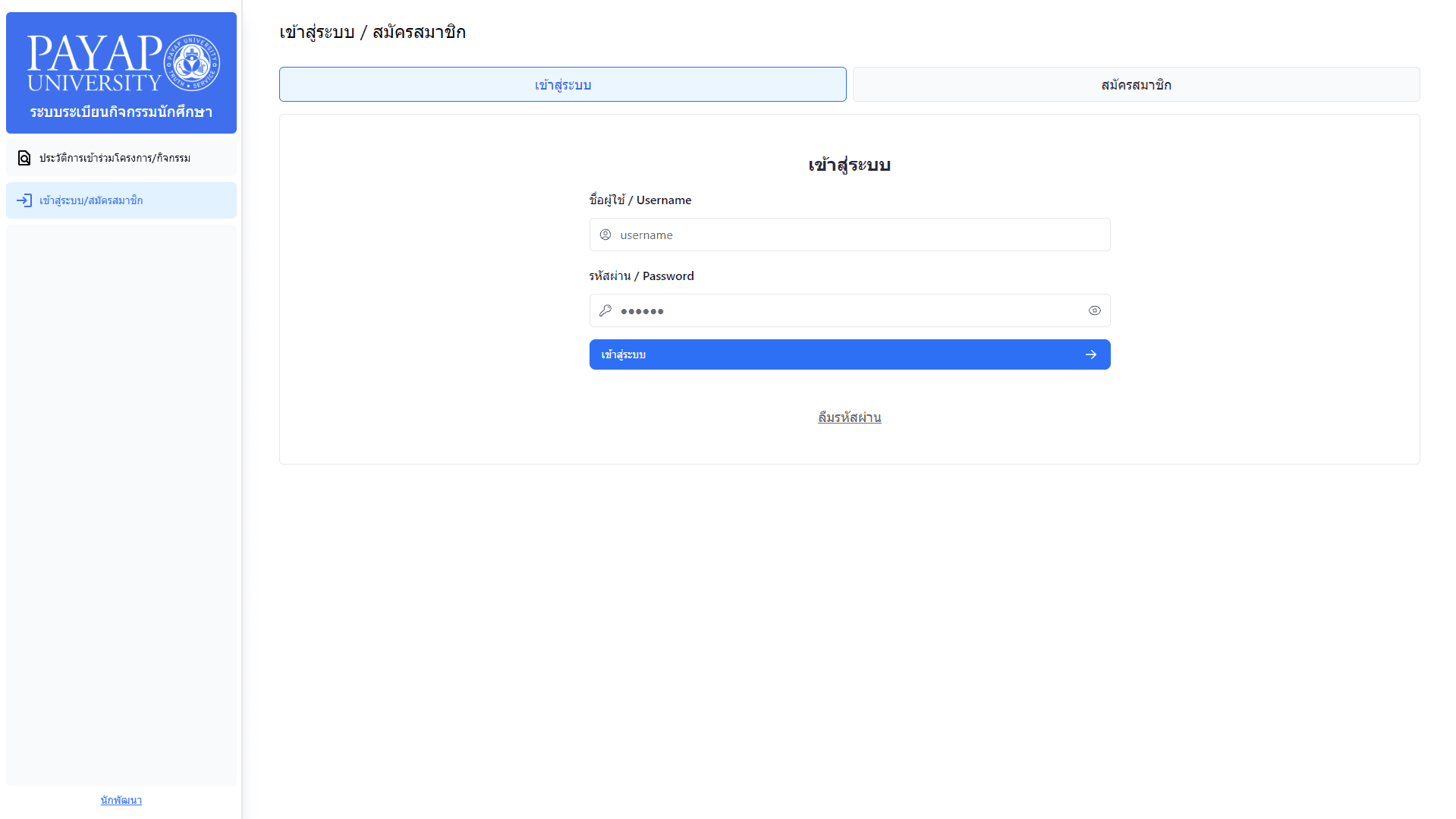The image size is (1456, 819).
Task: Switch to the เข้าสู่ระบบ tab
Action: [562, 84]
